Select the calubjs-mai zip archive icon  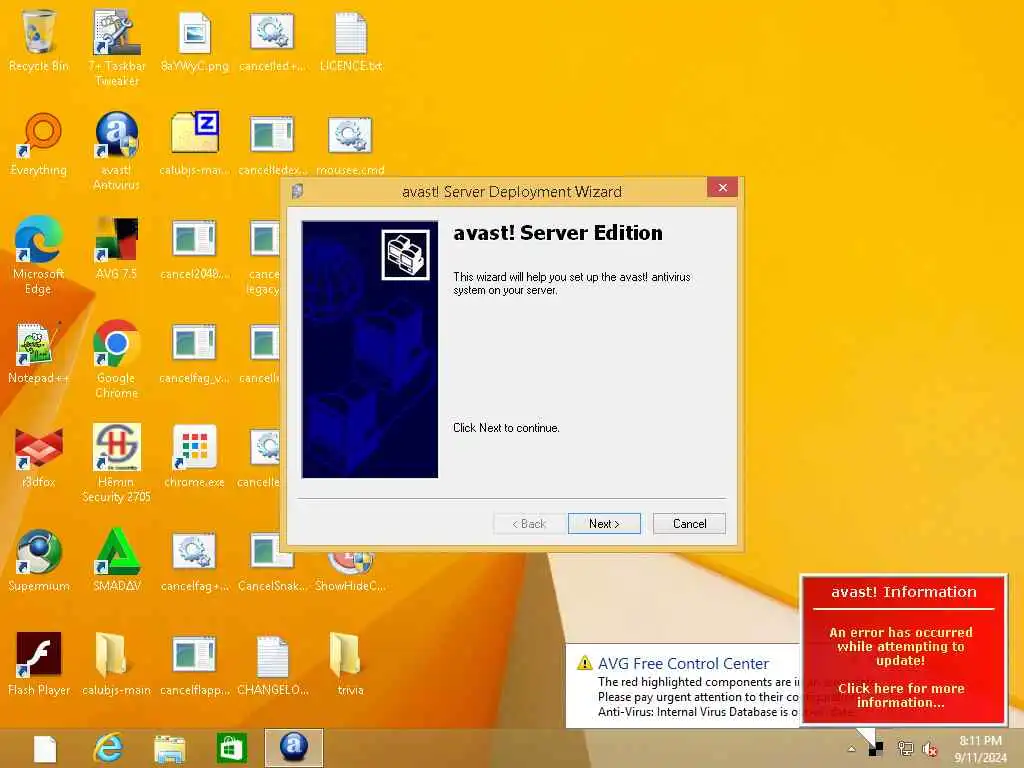(x=195, y=144)
